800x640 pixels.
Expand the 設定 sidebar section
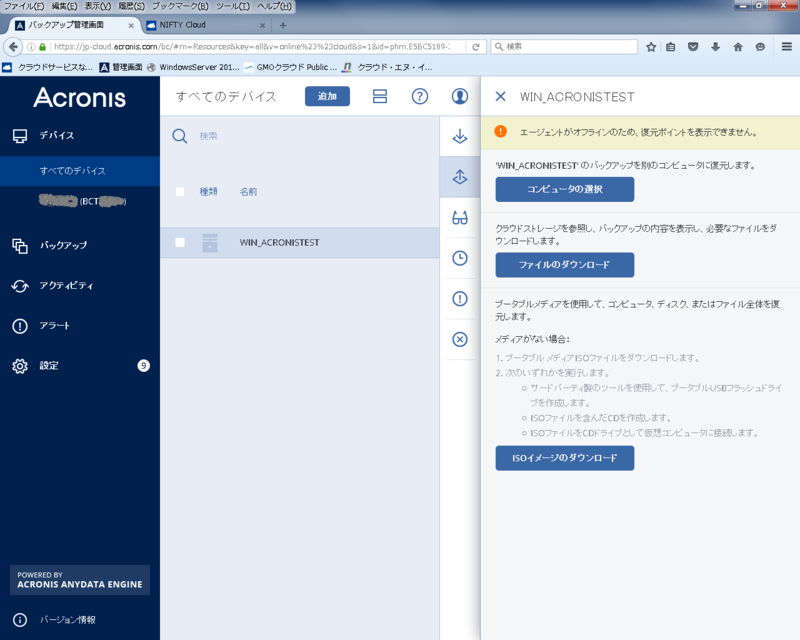[49, 366]
